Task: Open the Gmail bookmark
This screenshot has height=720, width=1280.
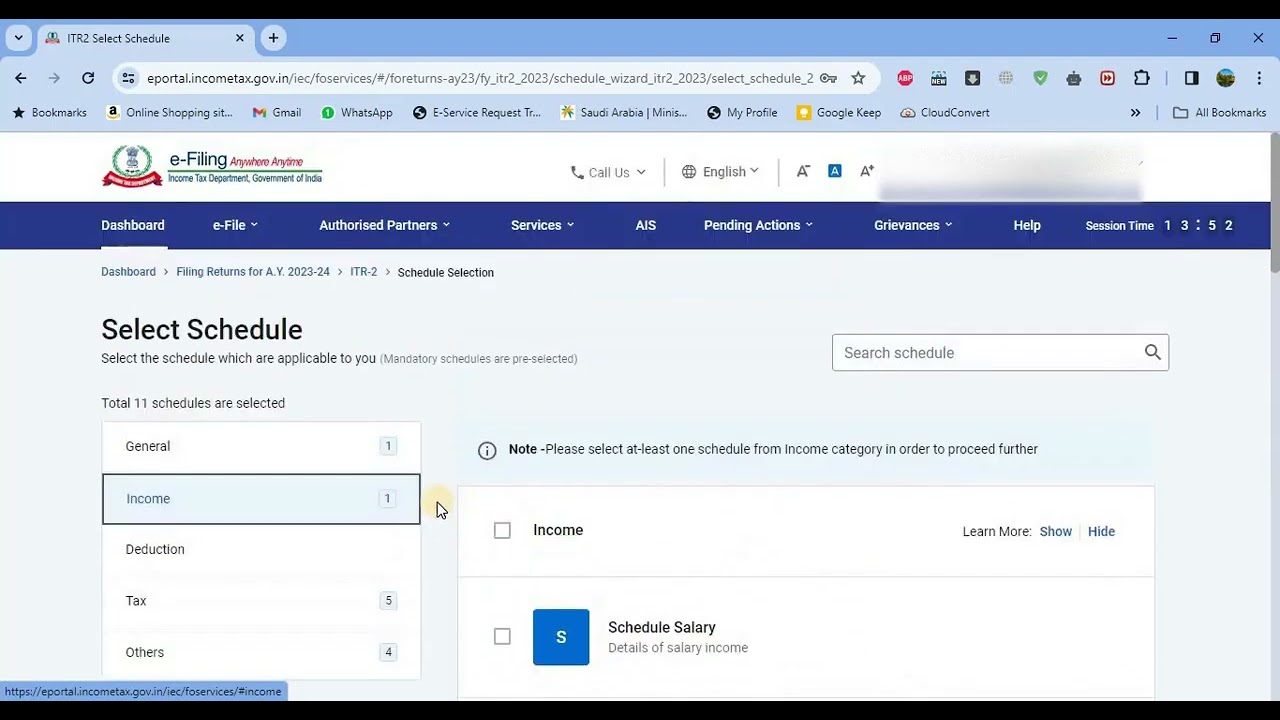Action: pos(277,113)
